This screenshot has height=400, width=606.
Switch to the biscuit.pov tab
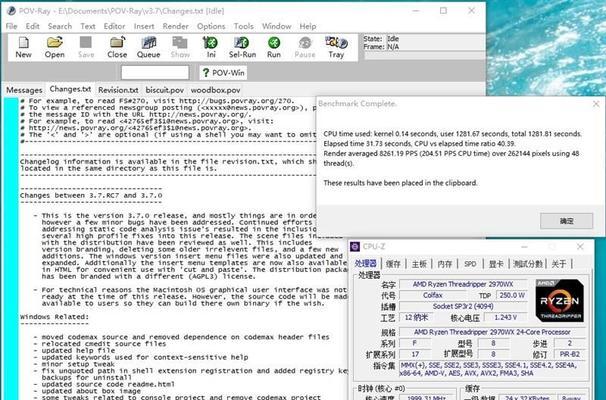[x=165, y=90]
